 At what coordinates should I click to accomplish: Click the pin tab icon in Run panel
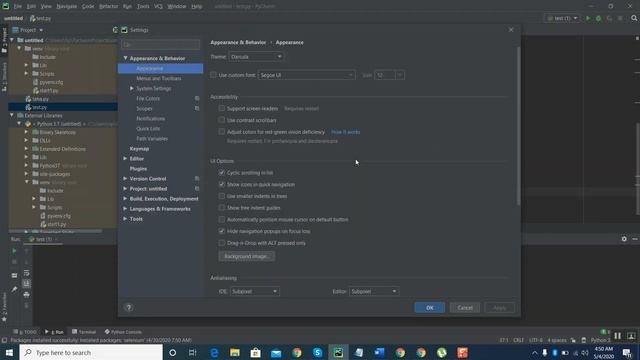point(14,289)
